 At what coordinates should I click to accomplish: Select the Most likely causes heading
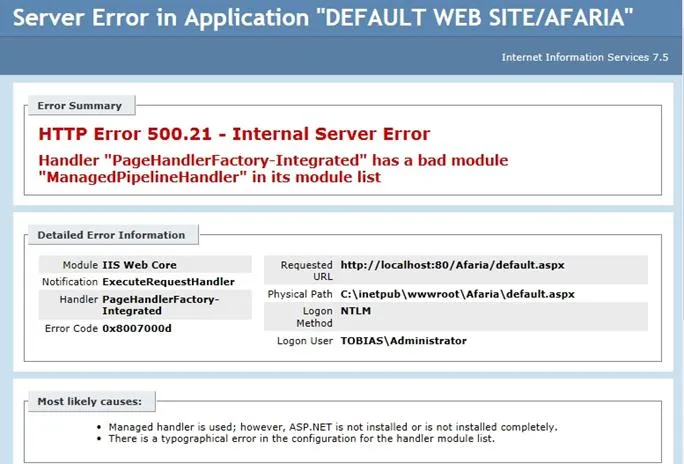[x=89, y=402]
